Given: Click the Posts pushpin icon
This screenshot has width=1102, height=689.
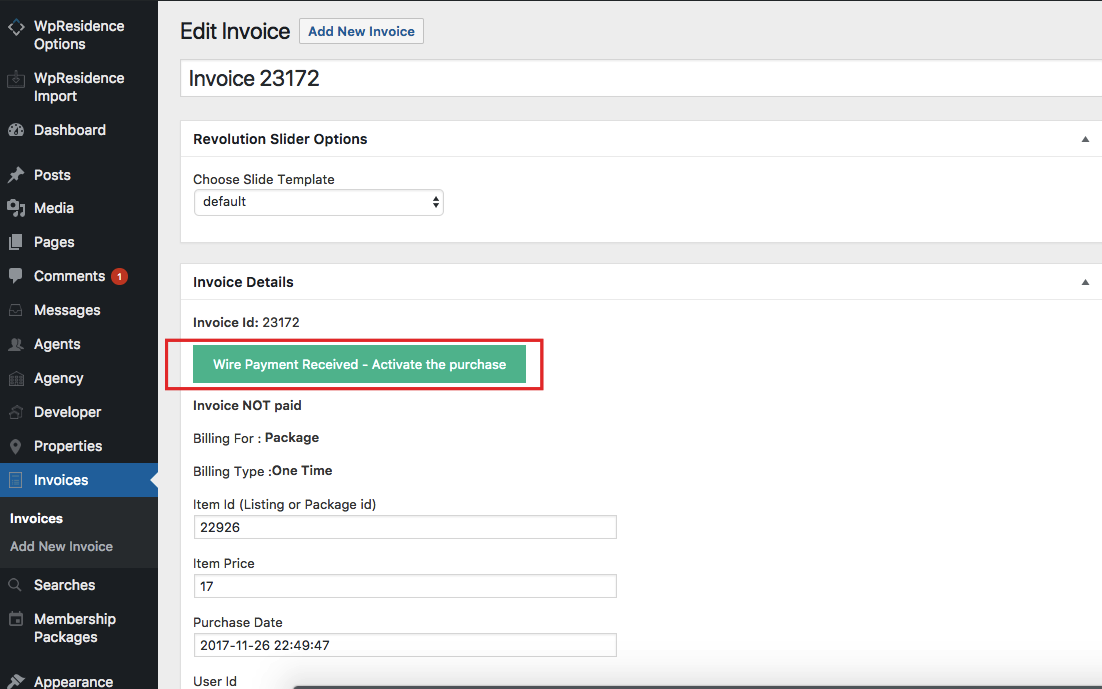Looking at the screenshot, I should [16, 175].
